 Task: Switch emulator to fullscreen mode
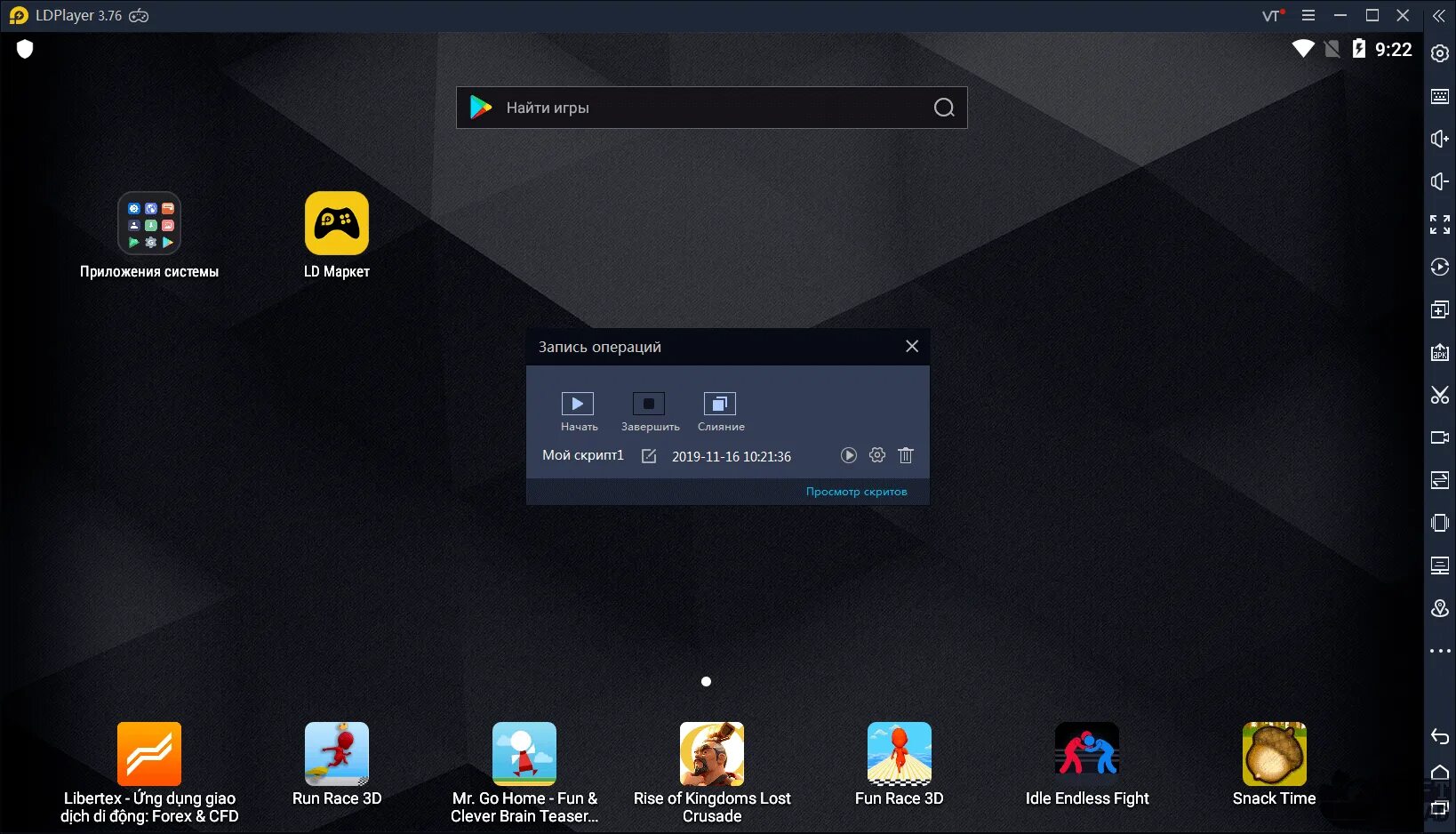(1440, 224)
